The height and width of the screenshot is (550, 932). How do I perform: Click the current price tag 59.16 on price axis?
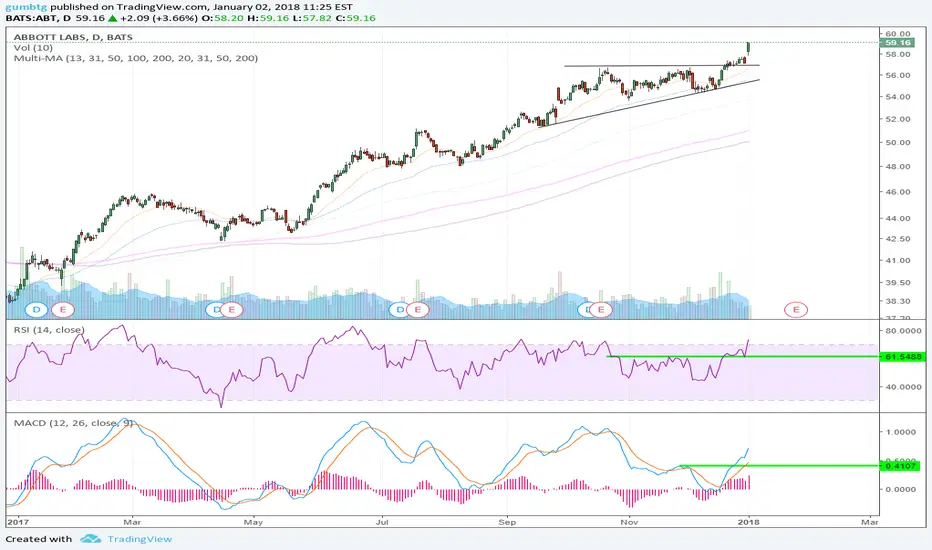click(898, 43)
